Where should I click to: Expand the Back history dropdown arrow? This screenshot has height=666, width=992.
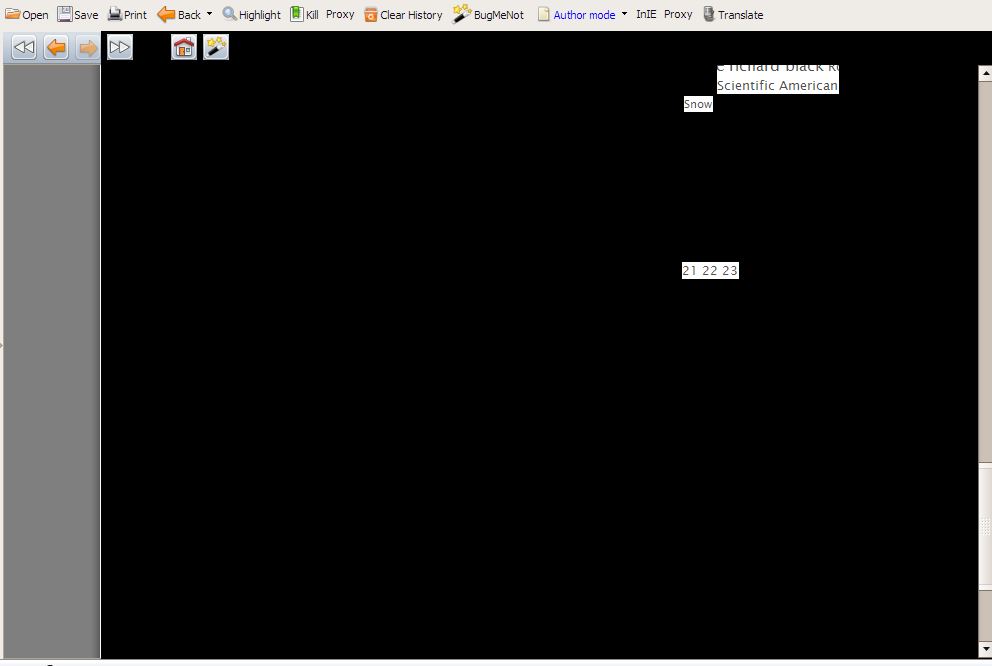point(210,14)
